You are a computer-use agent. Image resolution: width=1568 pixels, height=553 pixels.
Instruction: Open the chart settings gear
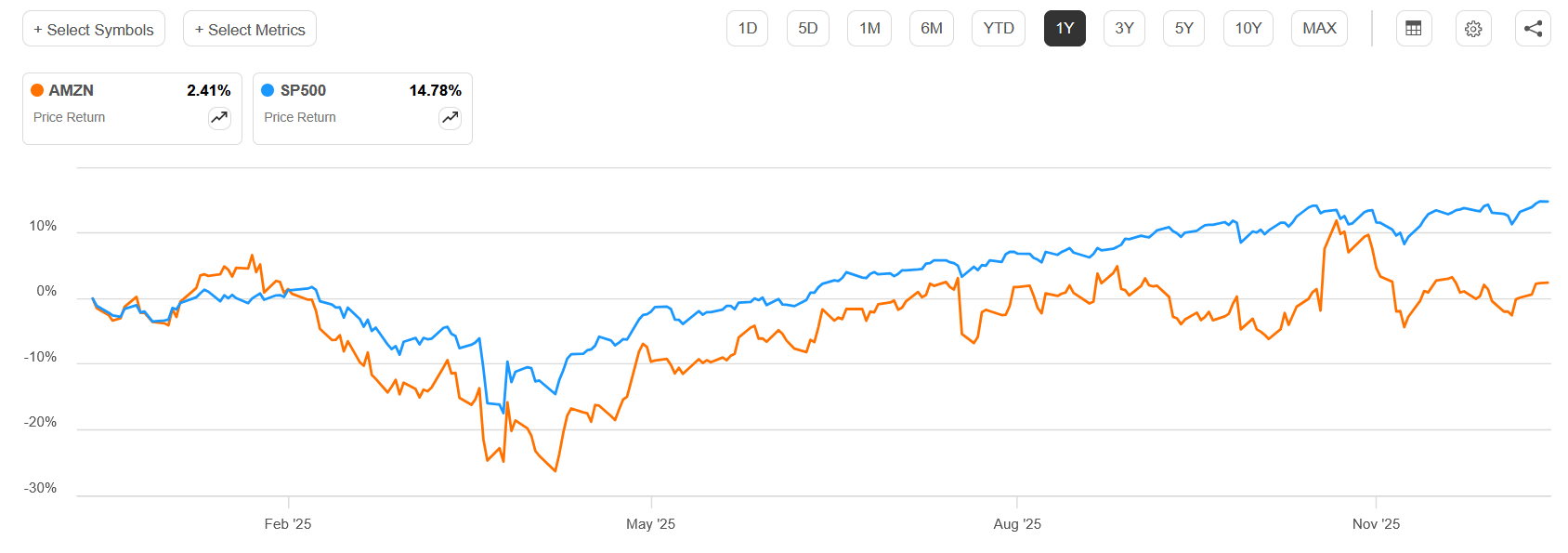pos(1473,28)
